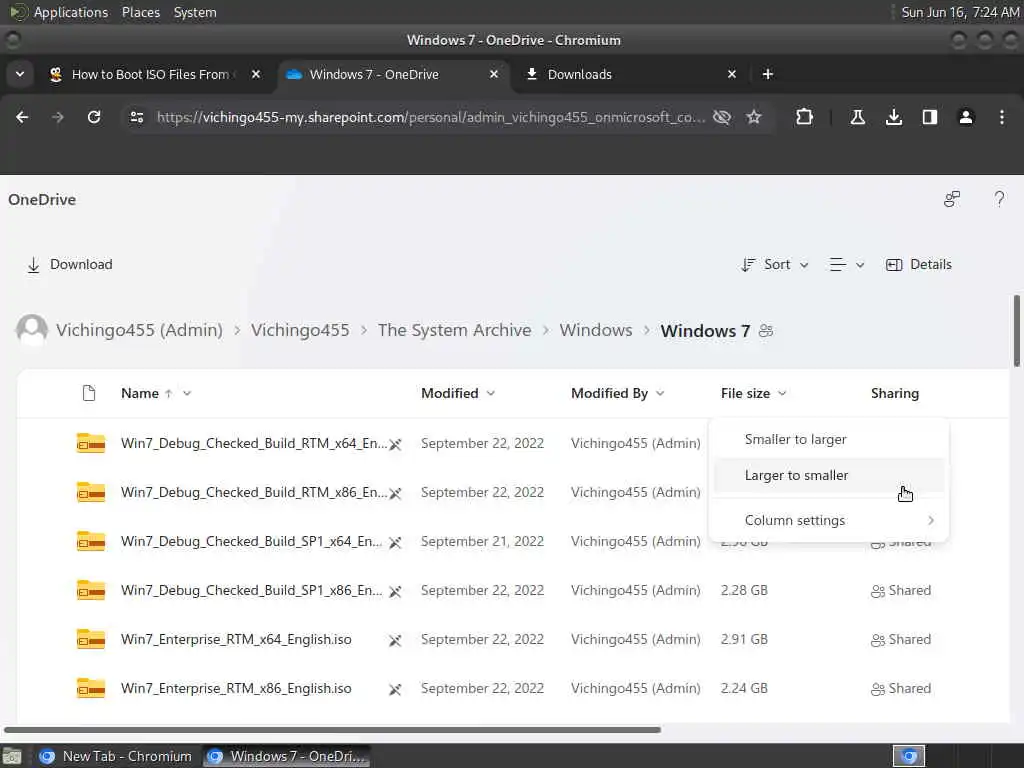1024x768 pixels.
Task: Go to Vichingo455 (Admin) breadcrumb
Action: click(139, 330)
